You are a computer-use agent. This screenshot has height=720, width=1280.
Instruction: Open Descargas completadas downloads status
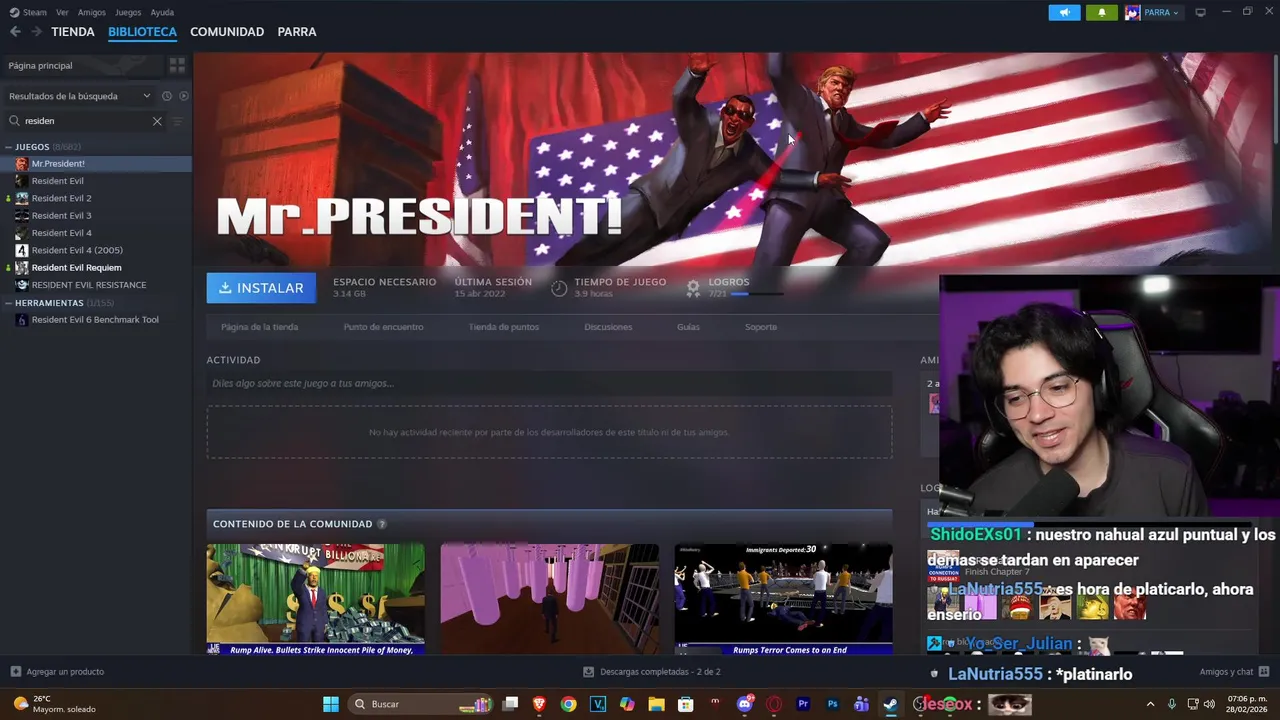(652, 672)
